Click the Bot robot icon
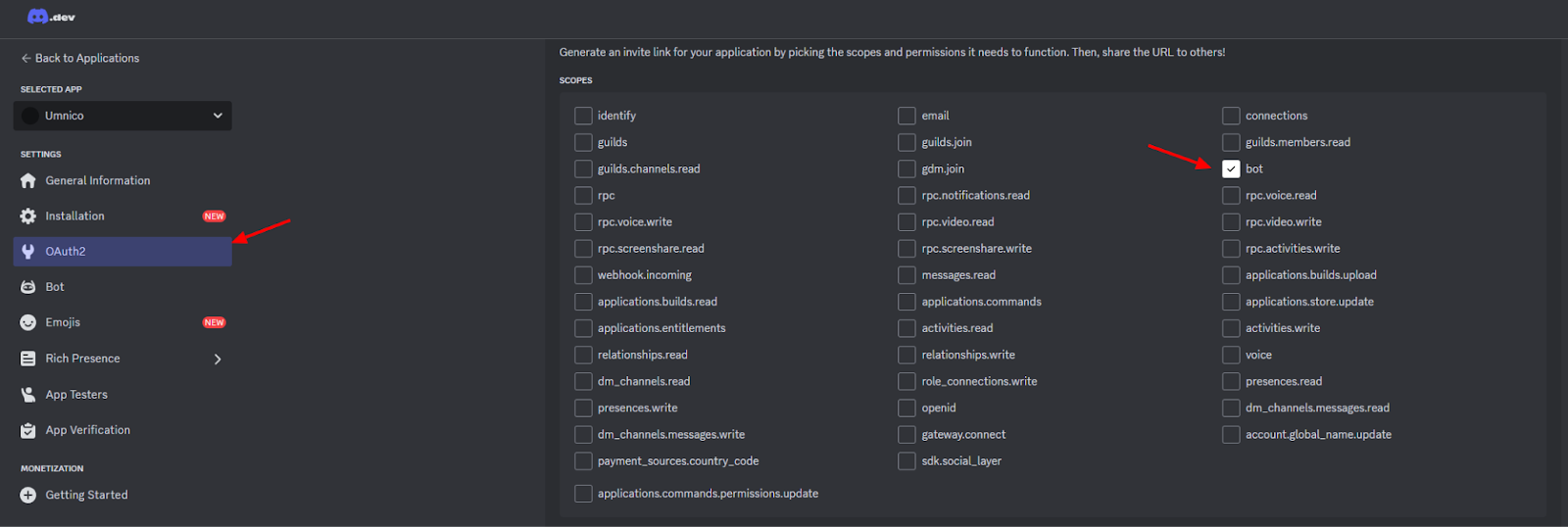This screenshot has width=1568, height=527. tap(28, 287)
